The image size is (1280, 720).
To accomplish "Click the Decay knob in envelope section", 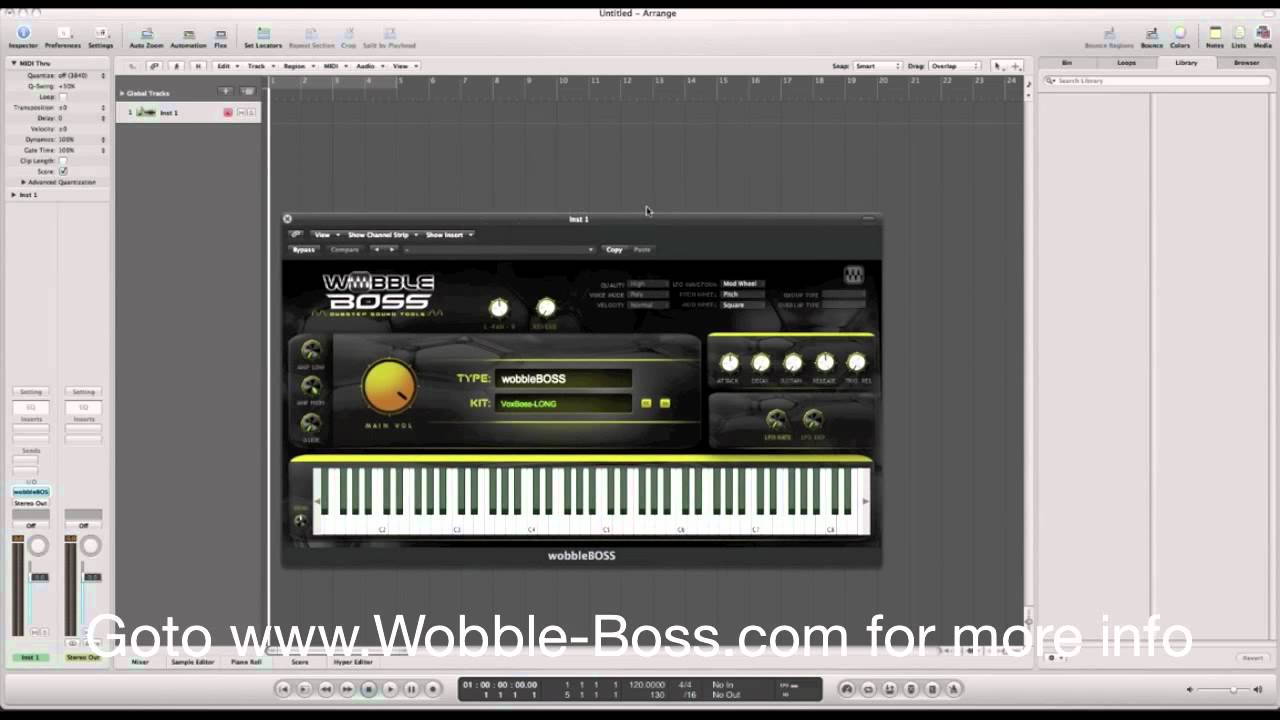I will point(761,362).
